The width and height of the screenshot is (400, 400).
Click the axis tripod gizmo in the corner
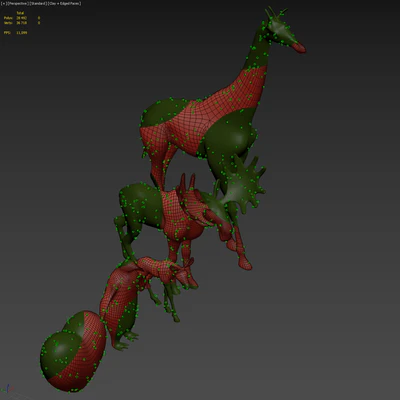(x=8, y=389)
